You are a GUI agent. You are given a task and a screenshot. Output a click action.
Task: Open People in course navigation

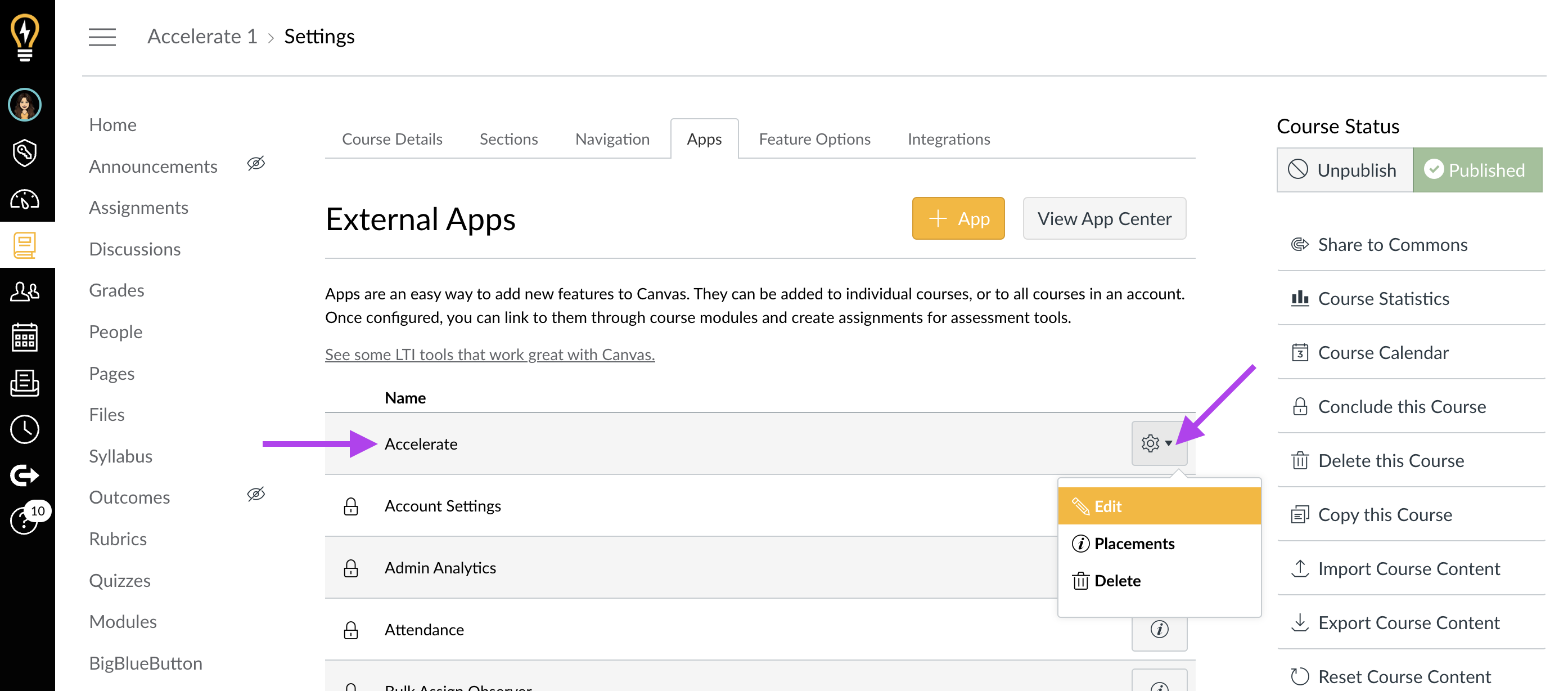tap(116, 331)
